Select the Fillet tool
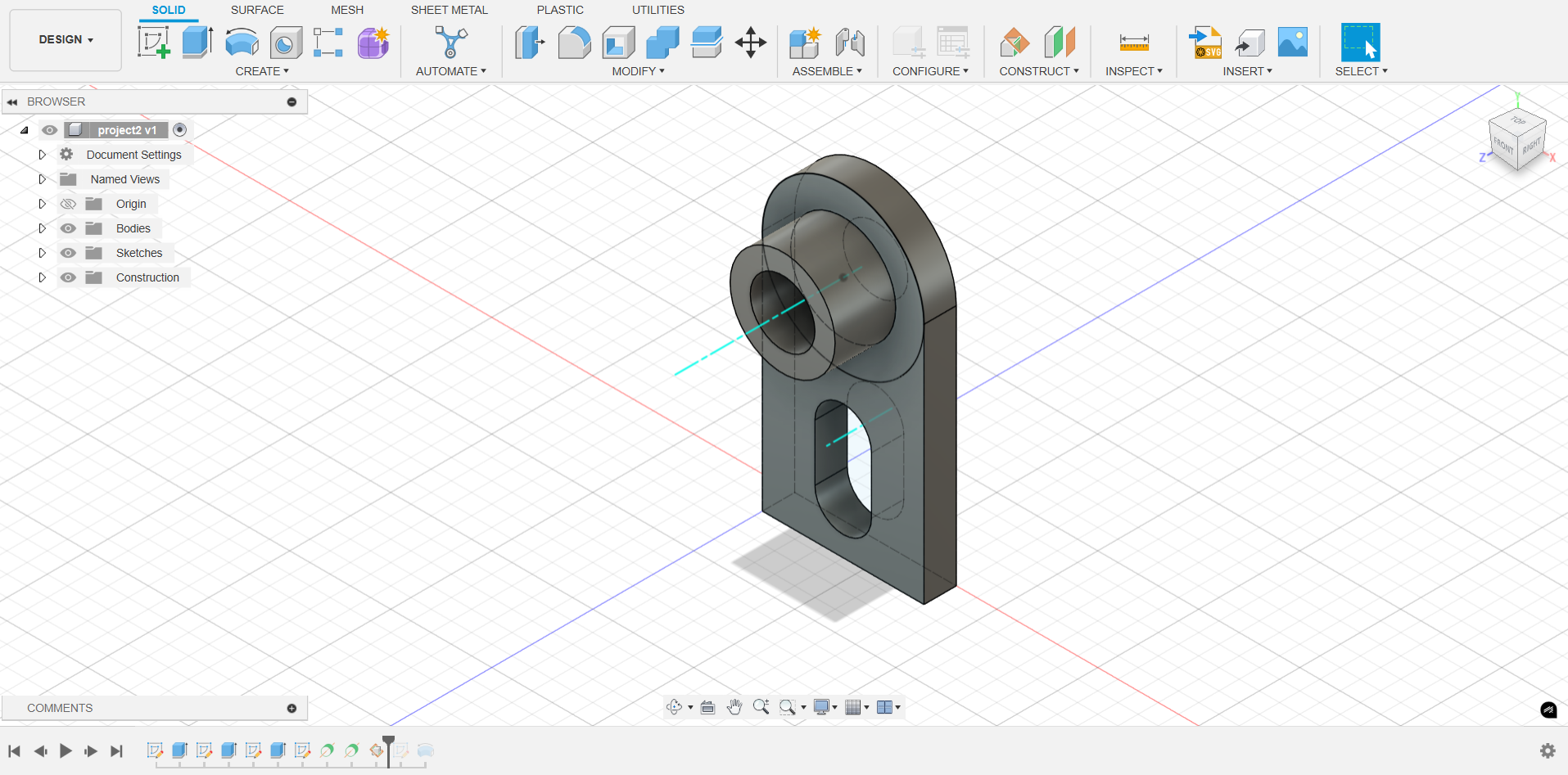 tap(574, 43)
